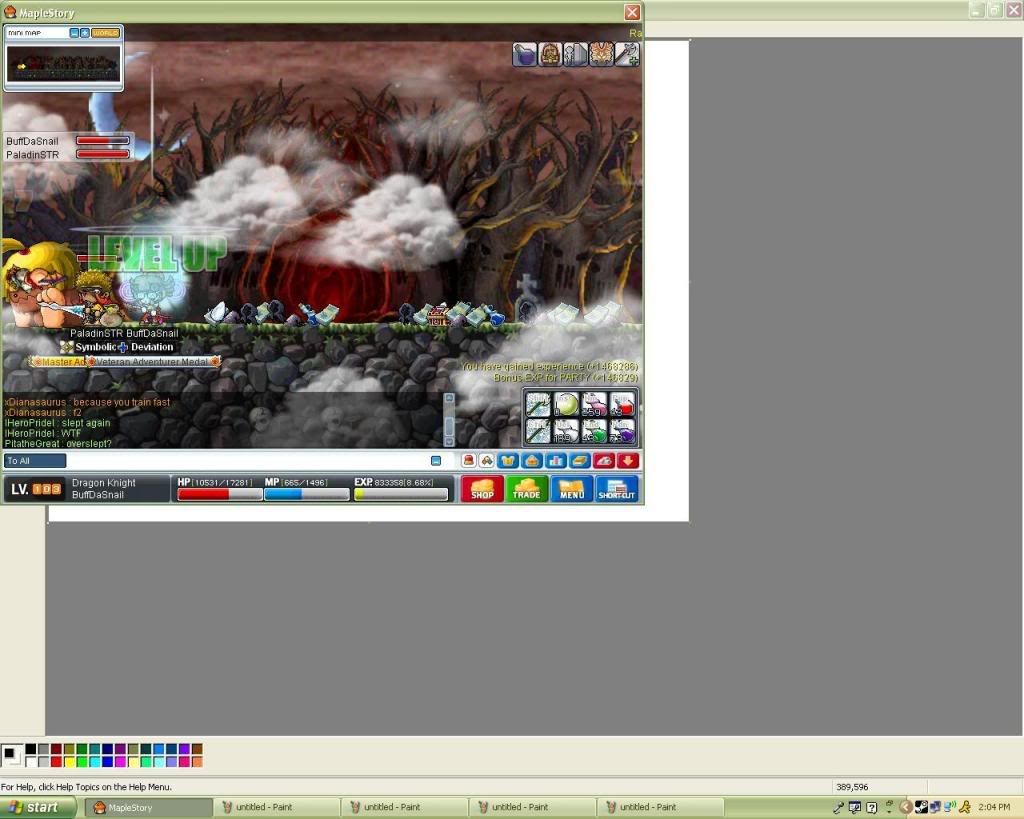Open the SHORTCUT button in MapleStory
Screen dimensions: 1024x819
(x=616, y=489)
